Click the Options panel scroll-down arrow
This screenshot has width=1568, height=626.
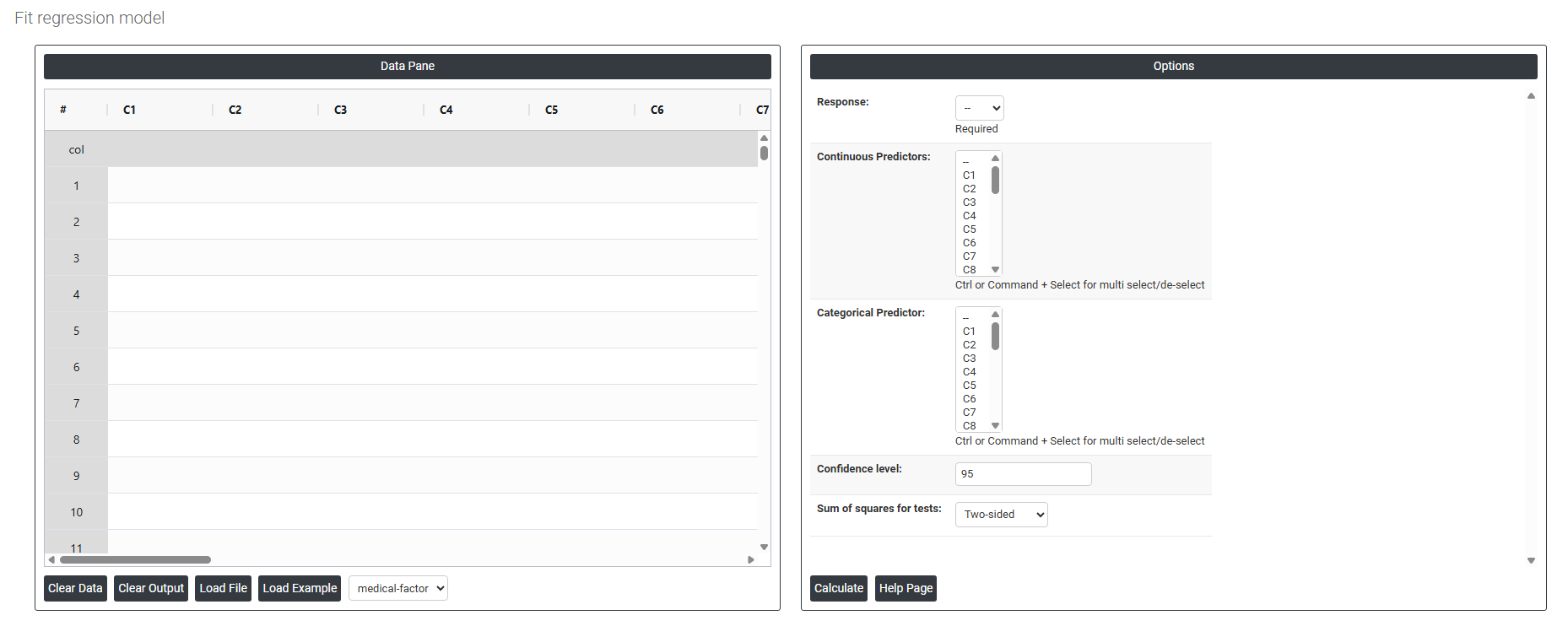click(x=1531, y=561)
